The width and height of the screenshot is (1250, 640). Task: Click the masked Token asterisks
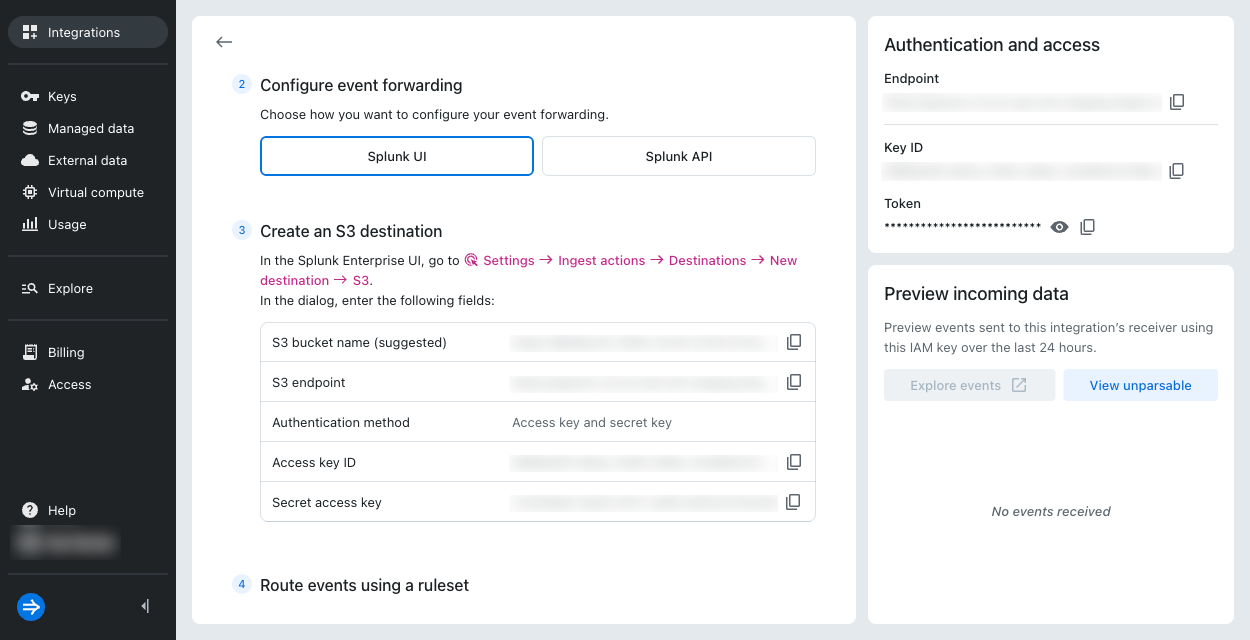tap(963, 227)
